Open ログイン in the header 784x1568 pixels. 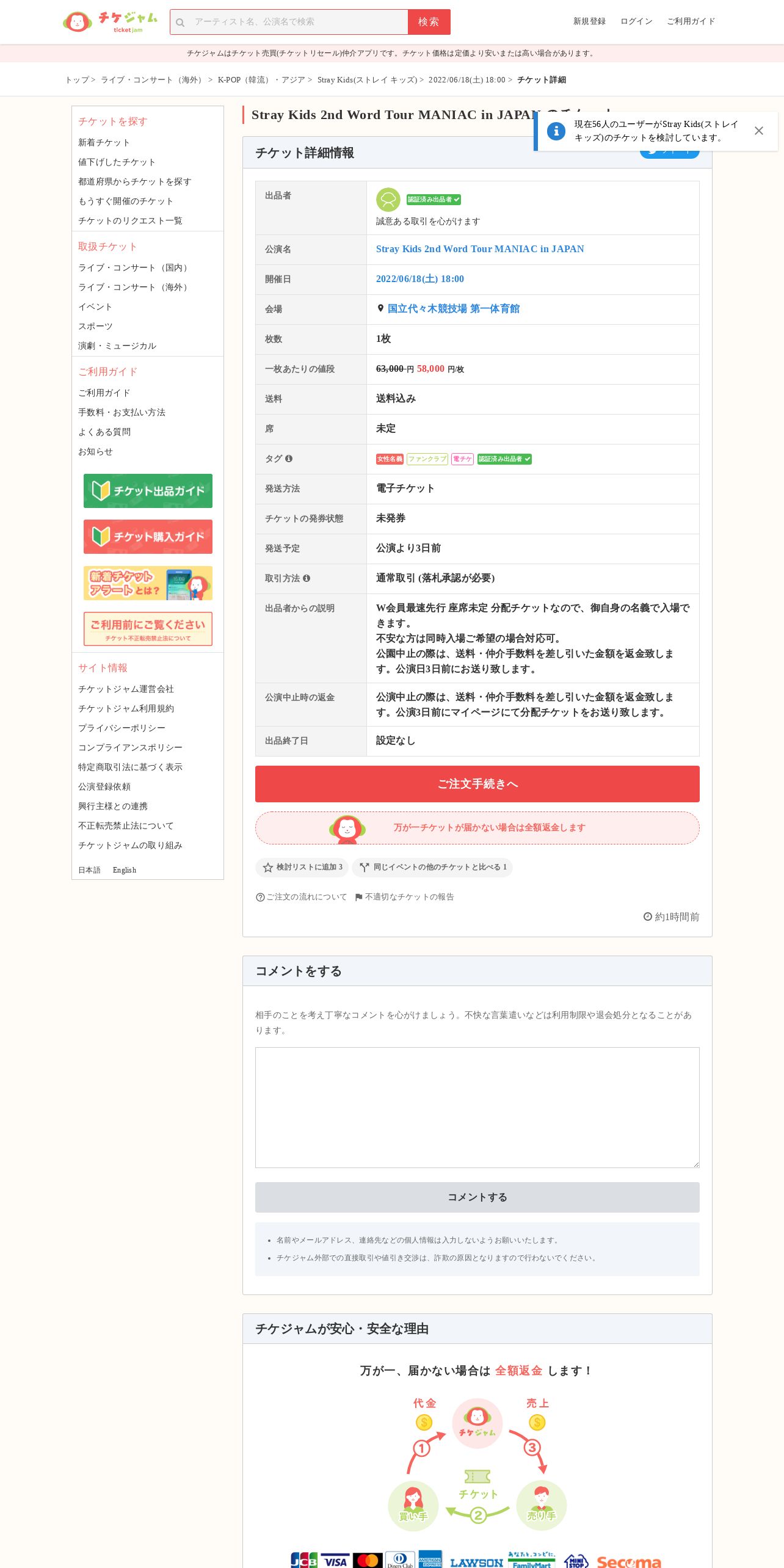point(636,21)
